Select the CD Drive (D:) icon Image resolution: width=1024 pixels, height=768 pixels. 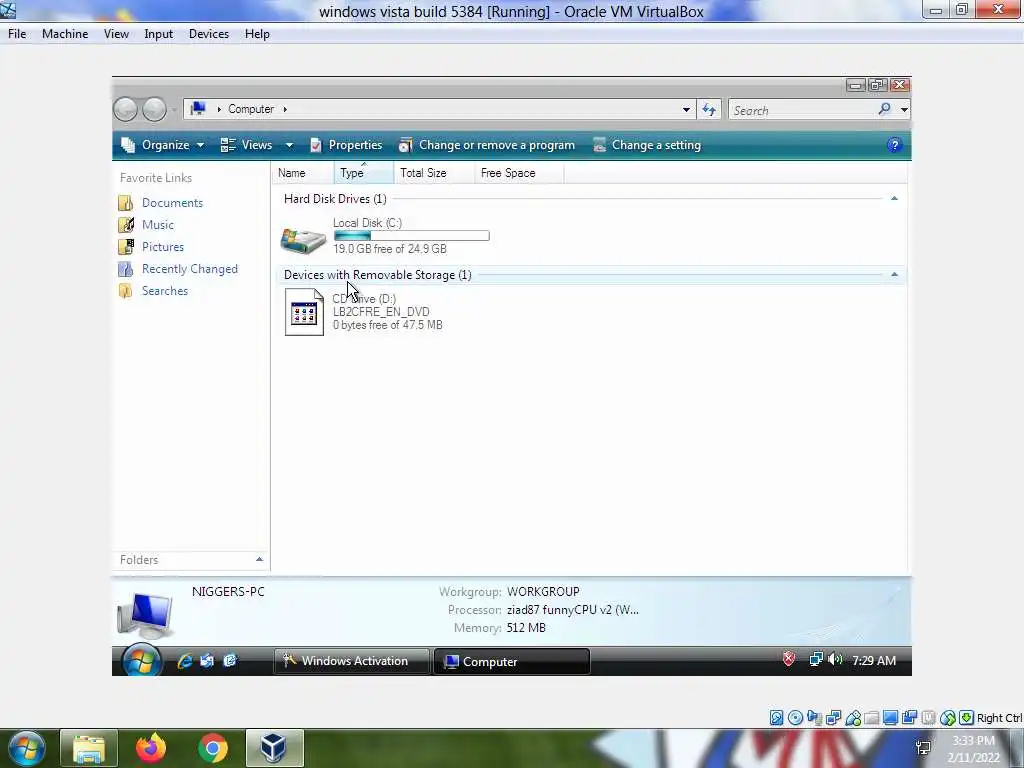pyautogui.click(x=304, y=312)
